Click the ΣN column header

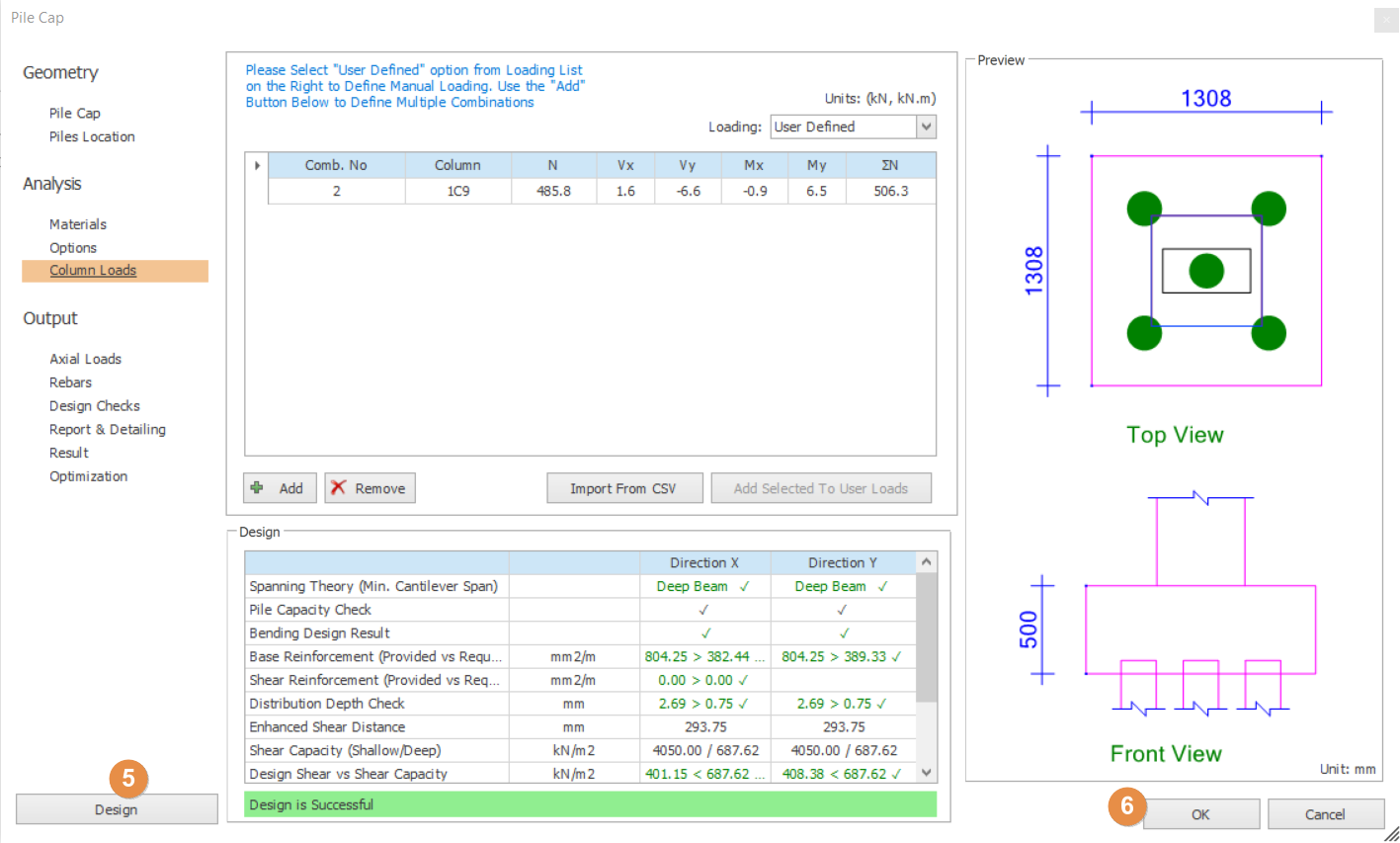(x=890, y=165)
